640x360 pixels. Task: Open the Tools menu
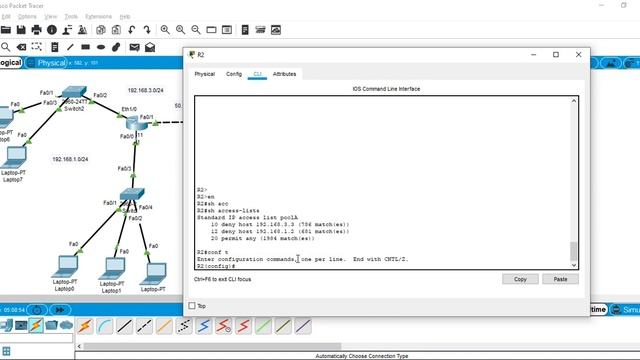71,16
